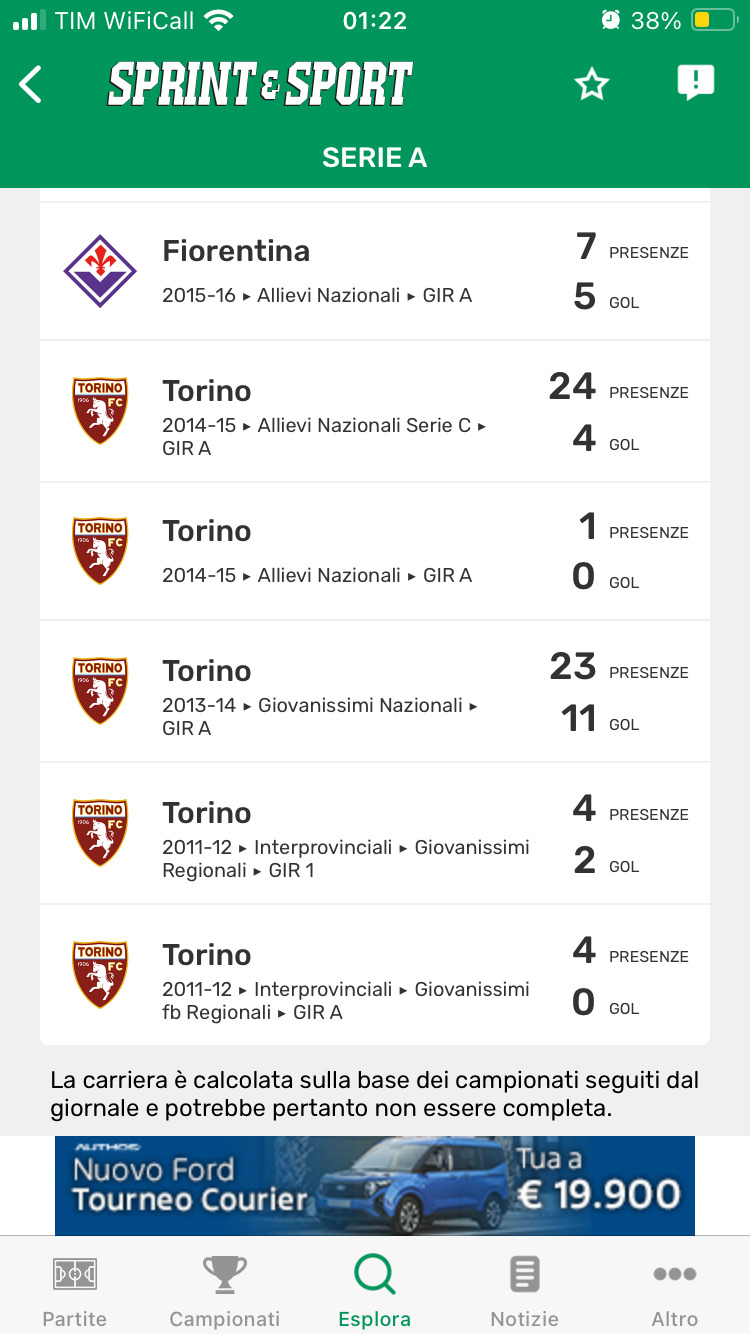
Task: Tap Torino crest in Allievi Serie C row
Action: (x=100, y=411)
